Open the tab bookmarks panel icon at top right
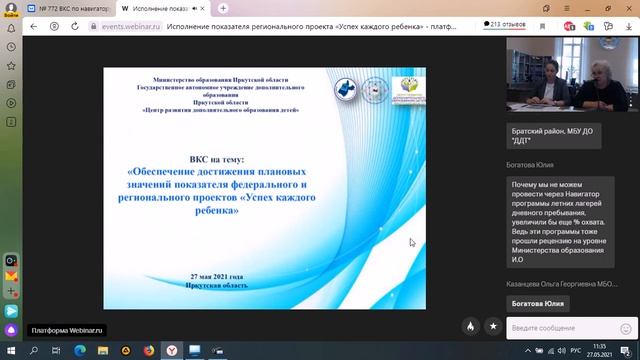 pyautogui.click(x=546, y=8)
